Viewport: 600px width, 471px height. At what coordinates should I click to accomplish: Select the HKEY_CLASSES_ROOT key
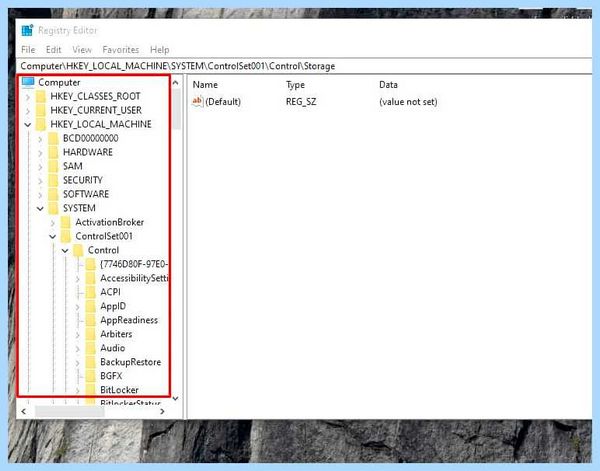(x=95, y=96)
